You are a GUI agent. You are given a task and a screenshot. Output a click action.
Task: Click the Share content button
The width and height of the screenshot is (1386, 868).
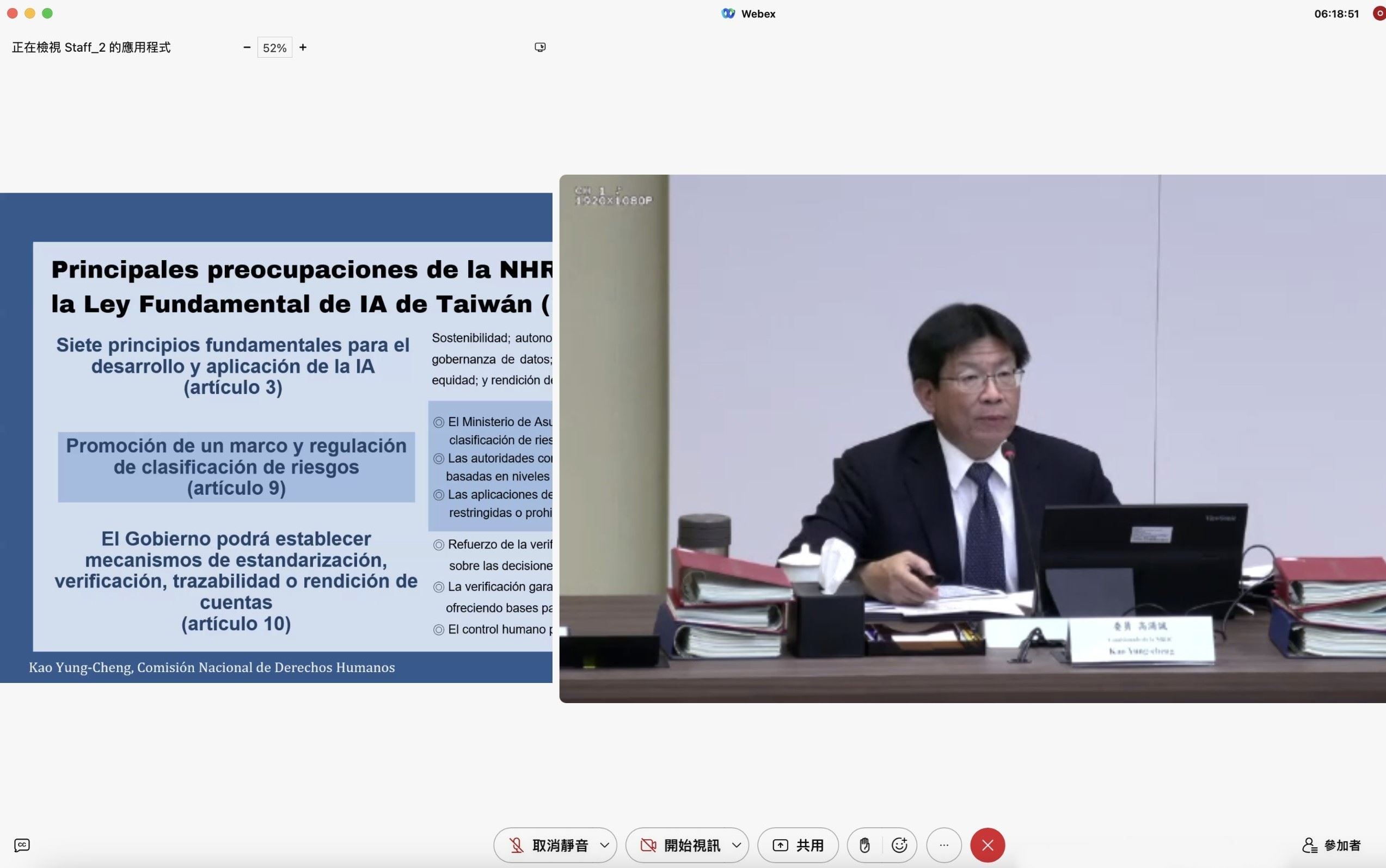click(798, 845)
